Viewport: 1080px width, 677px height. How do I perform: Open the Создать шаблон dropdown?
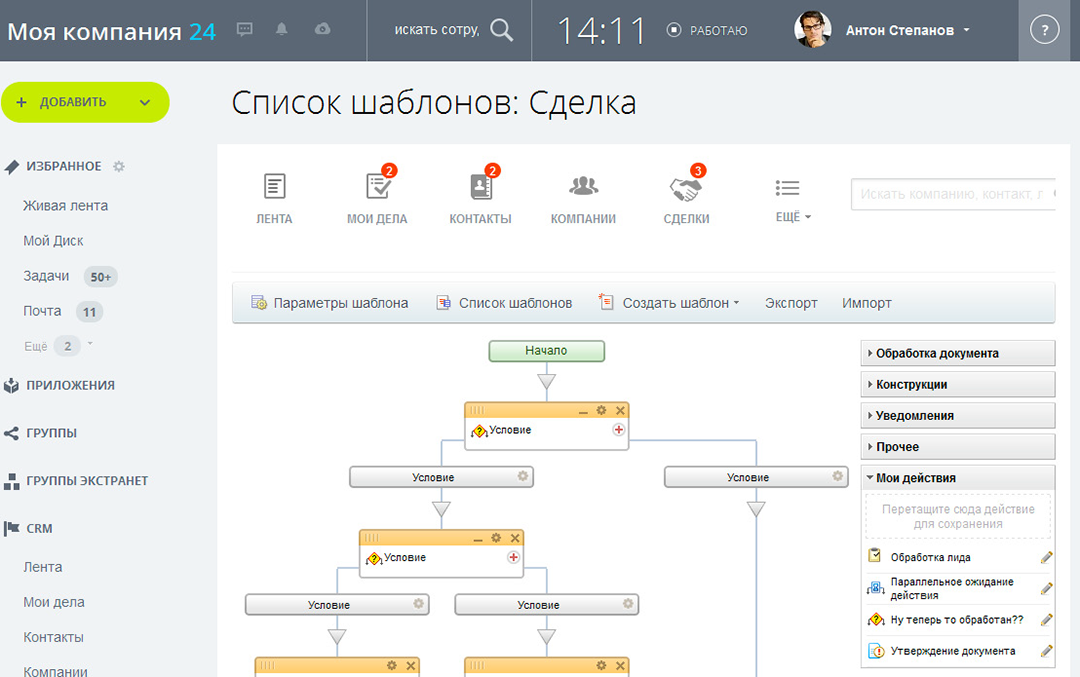pyautogui.click(x=669, y=303)
